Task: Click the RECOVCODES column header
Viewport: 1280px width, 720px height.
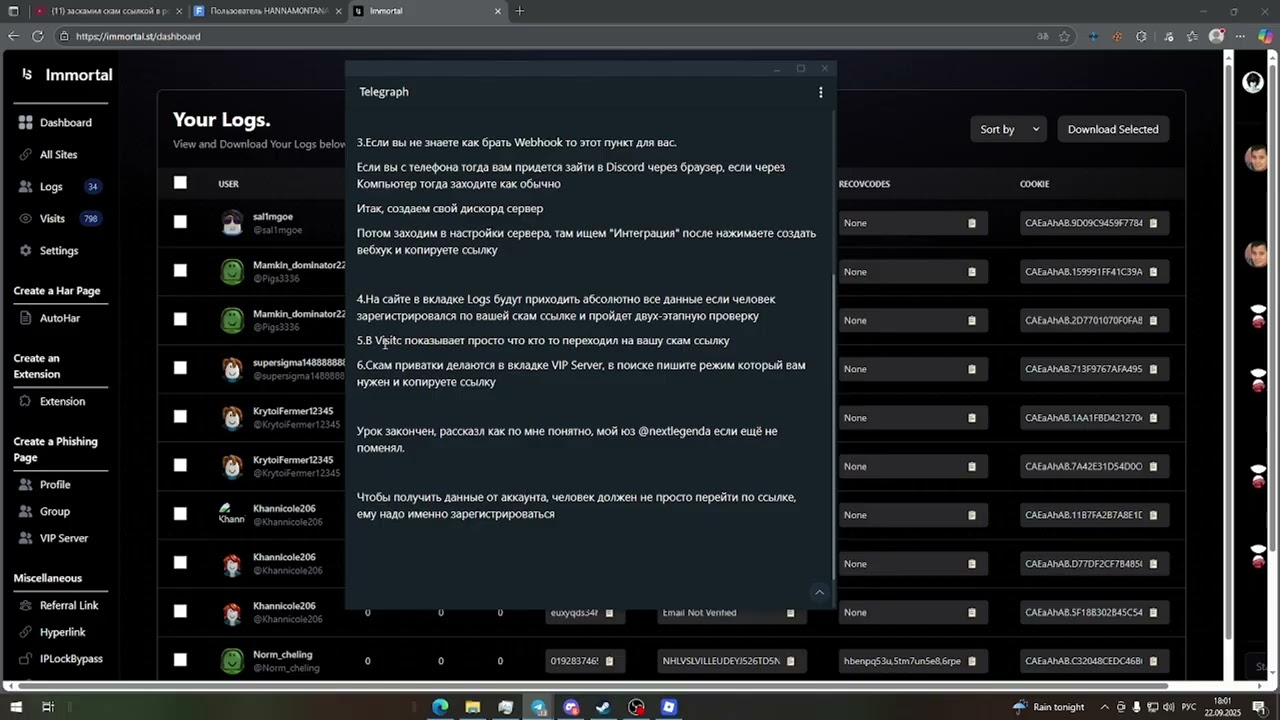Action: [864, 184]
